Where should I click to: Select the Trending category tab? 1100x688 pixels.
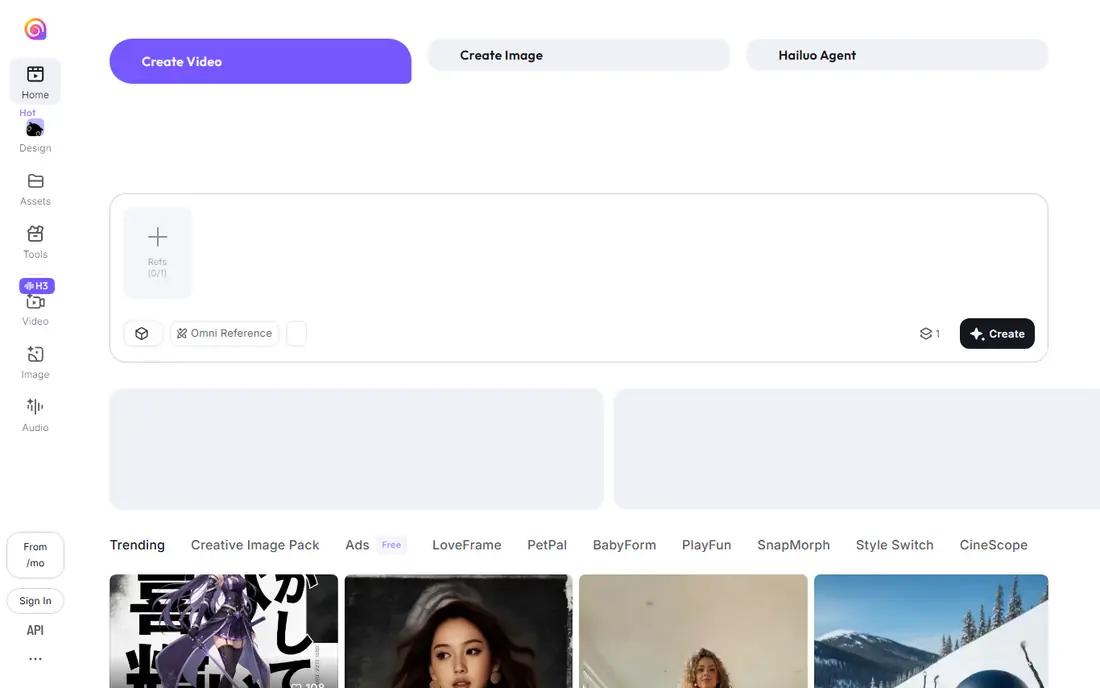coord(138,545)
